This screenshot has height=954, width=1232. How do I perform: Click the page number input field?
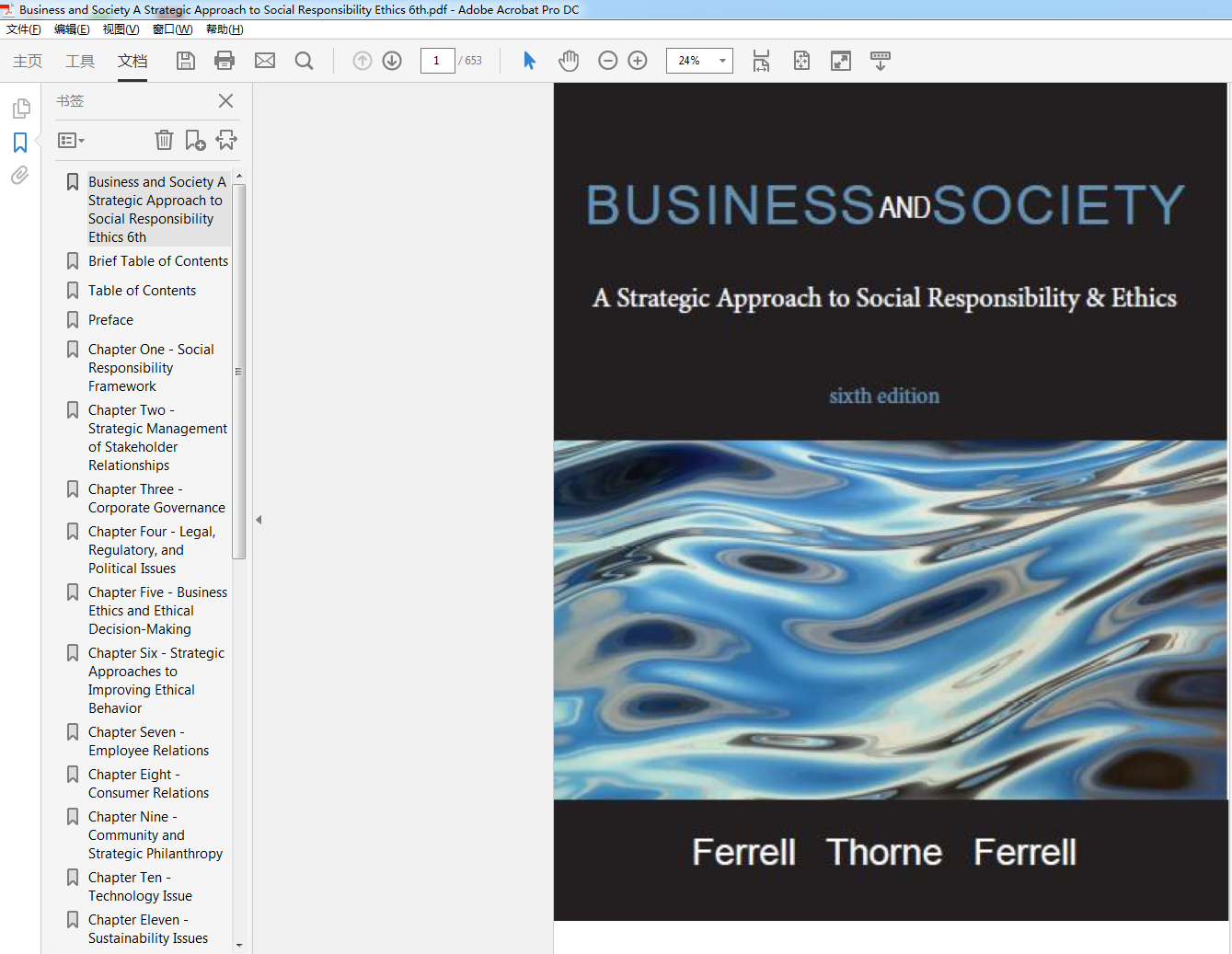[x=437, y=61]
